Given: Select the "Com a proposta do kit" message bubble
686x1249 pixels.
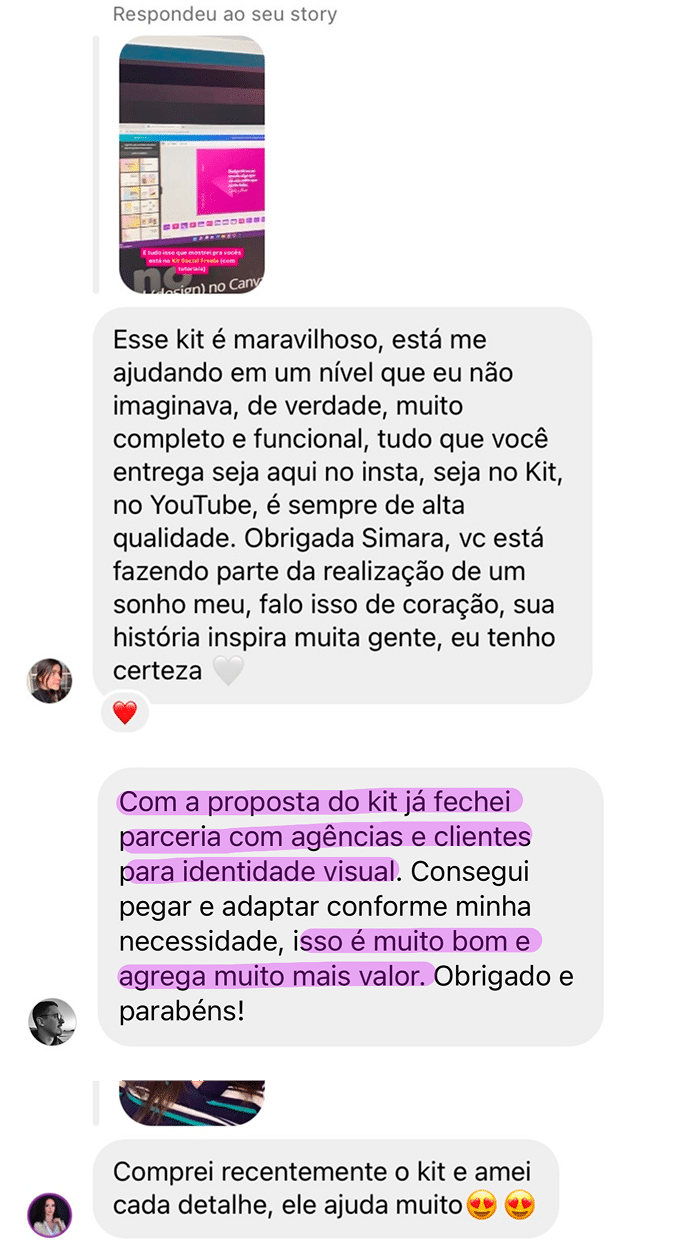Looking at the screenshot, I should [350, 906].
